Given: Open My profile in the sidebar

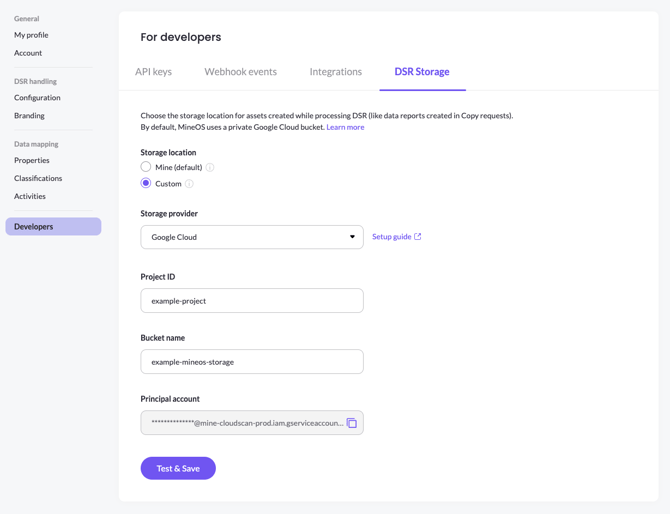Looking at the screenshot, I should pyautogui.click(x=31, y=35).
